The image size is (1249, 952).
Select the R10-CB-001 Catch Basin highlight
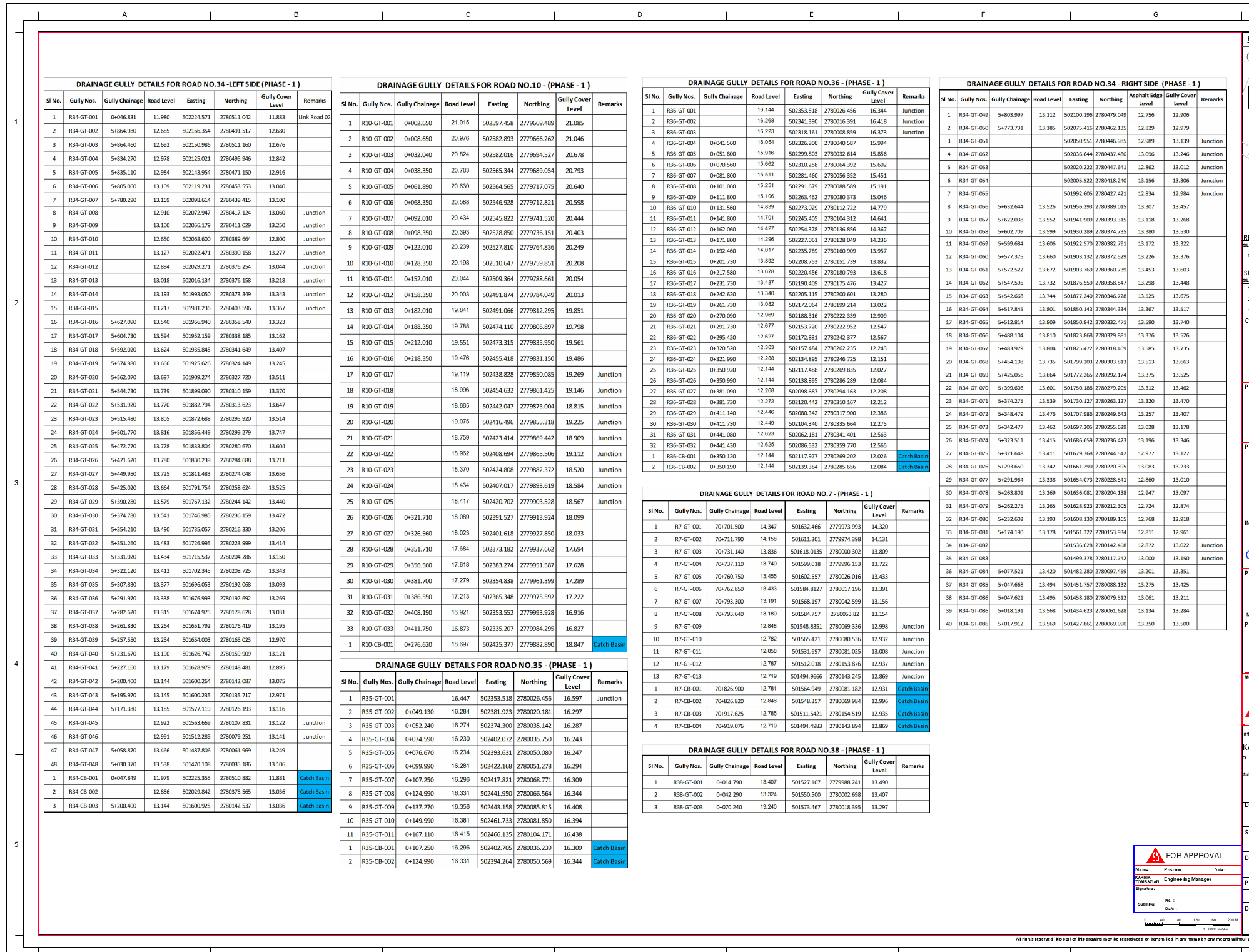(609, 644)
